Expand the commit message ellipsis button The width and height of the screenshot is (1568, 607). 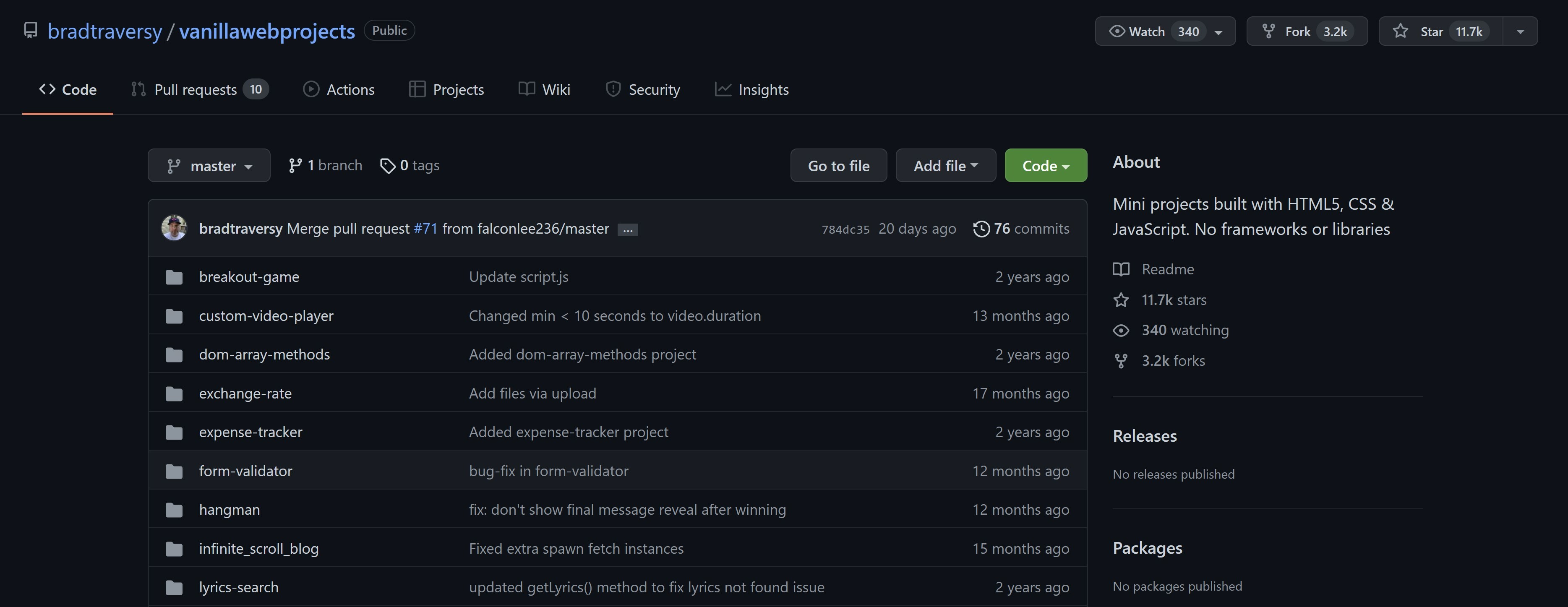click(628, 230)
